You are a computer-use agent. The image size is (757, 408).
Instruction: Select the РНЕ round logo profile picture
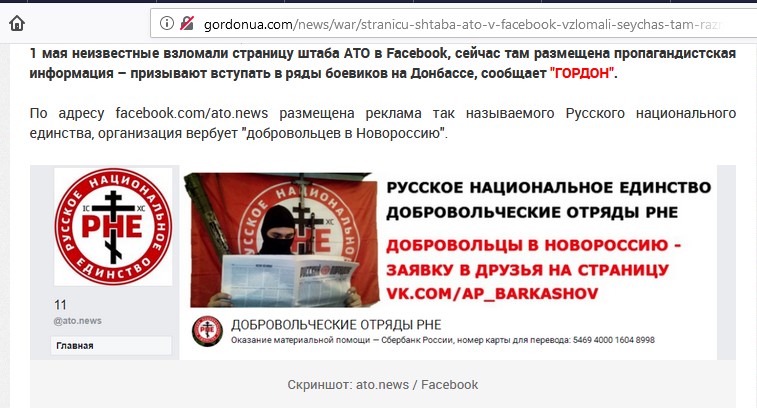[x=113, y=226]
